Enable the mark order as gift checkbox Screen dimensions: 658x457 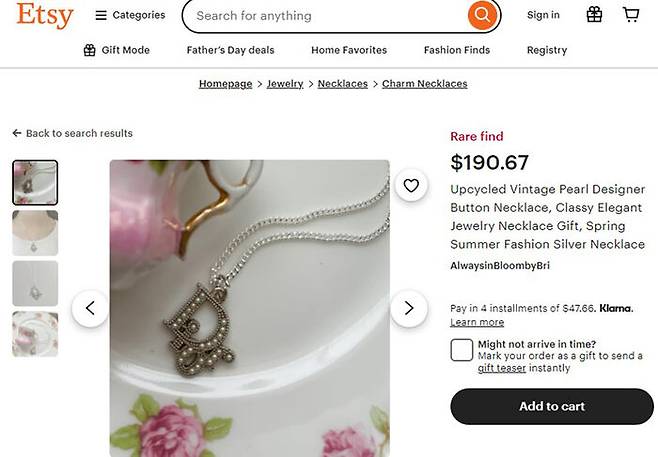click(x=461, y=350)
